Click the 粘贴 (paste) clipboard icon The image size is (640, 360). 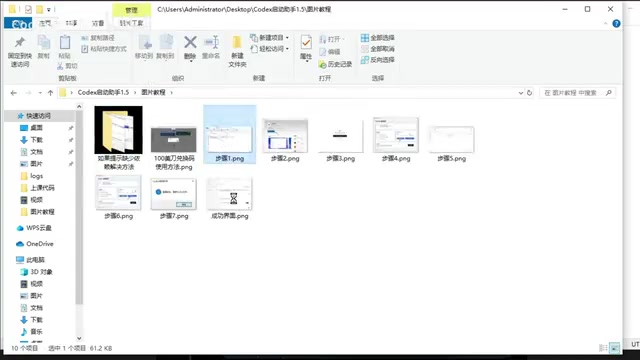click(64, 42)
